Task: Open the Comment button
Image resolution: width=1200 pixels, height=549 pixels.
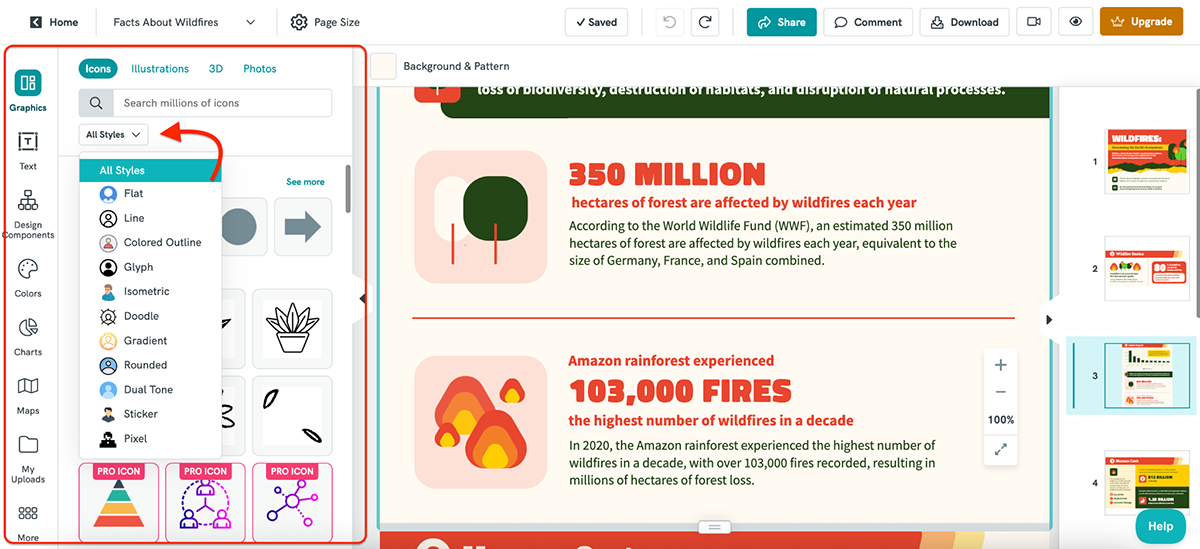Action: click(868, 22)
